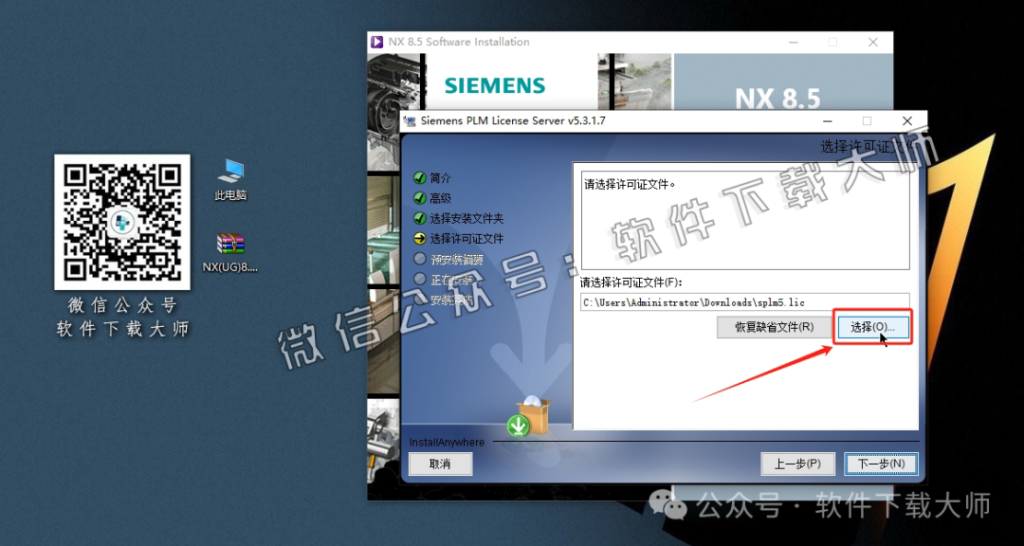This screenshot has height=546, width=1024.
Task: Click the 选择许可证文件 current step label
Action: point(467,239)
